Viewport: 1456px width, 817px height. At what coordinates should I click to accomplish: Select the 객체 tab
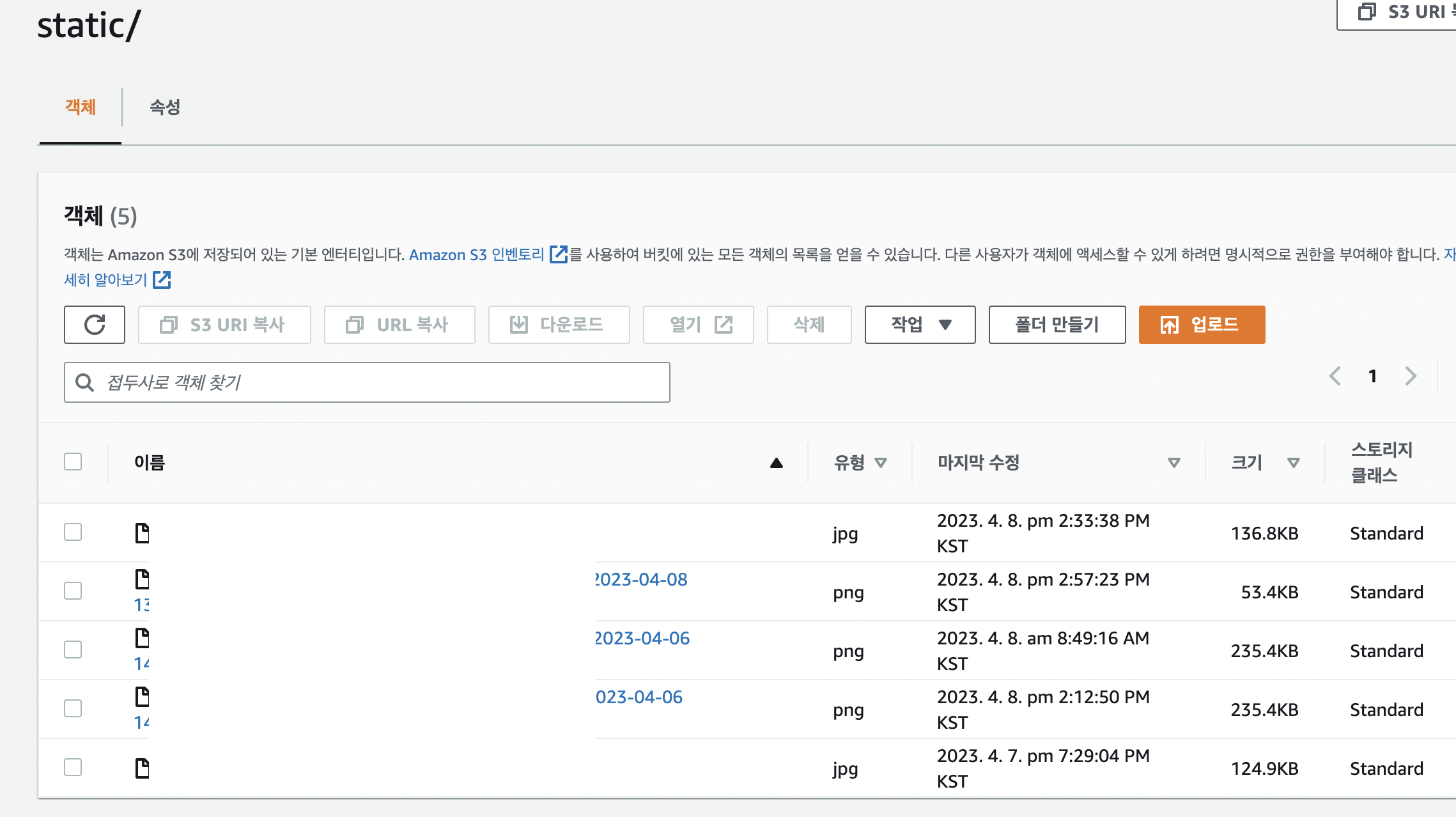(x=81, y=107)
